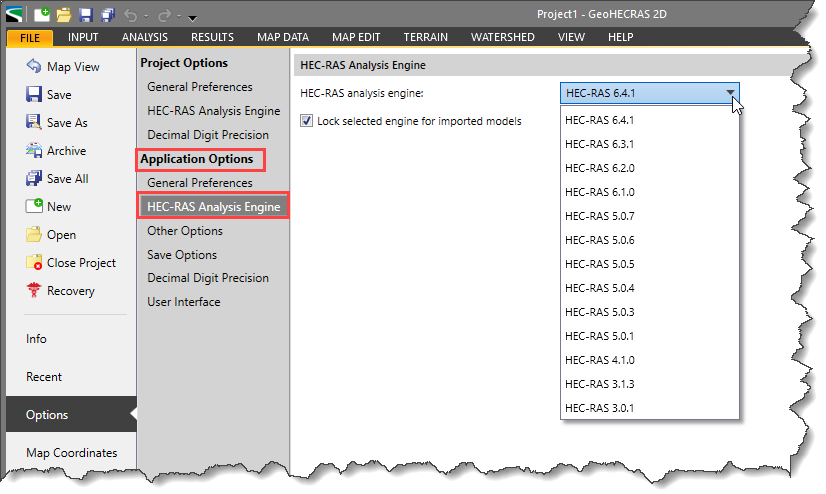
Task: Open the Undo history dropdown arrow
Action: coord(146,16)
